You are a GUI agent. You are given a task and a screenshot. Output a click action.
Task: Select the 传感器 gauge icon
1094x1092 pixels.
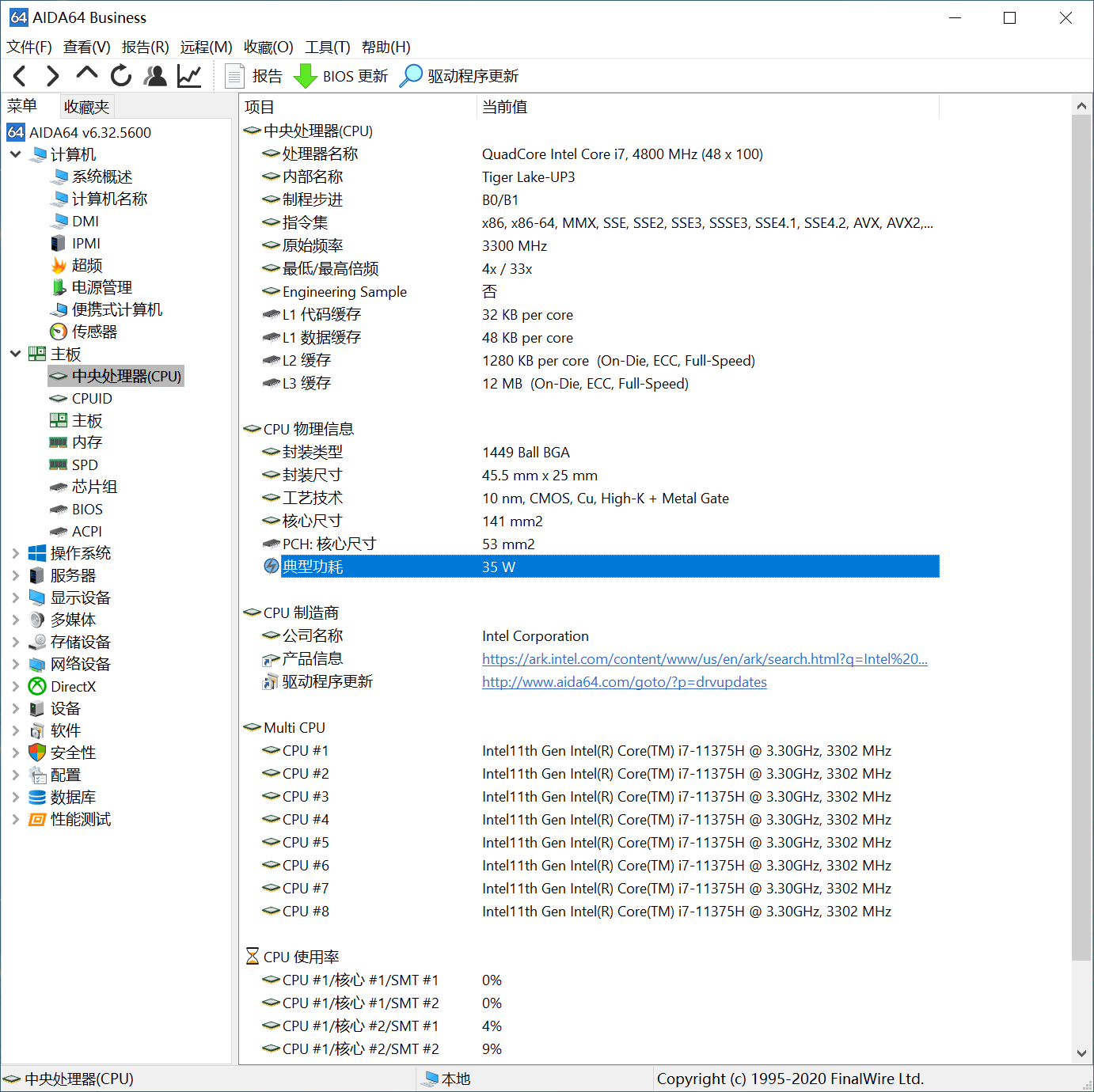tap(59, 332)
